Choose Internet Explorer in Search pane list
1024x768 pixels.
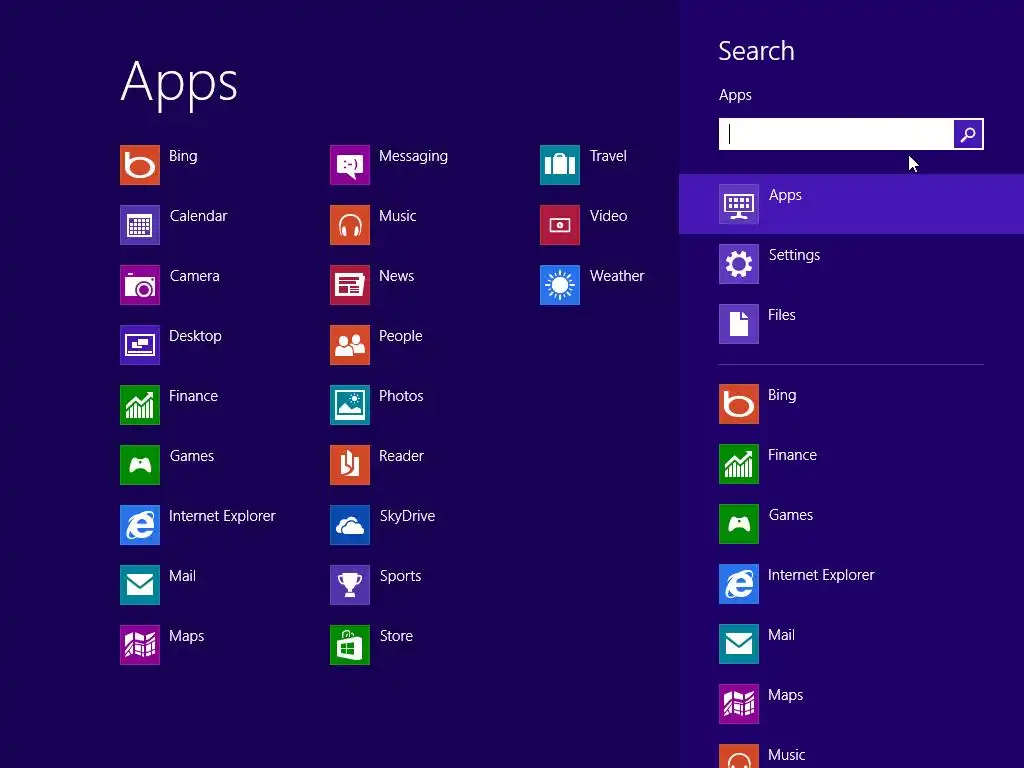[x=852, y=584]
